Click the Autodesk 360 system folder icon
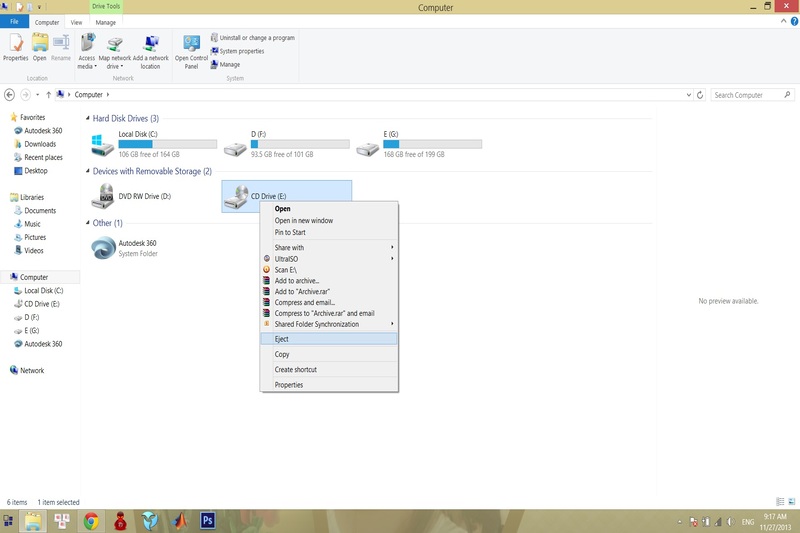 click(103, 248)
